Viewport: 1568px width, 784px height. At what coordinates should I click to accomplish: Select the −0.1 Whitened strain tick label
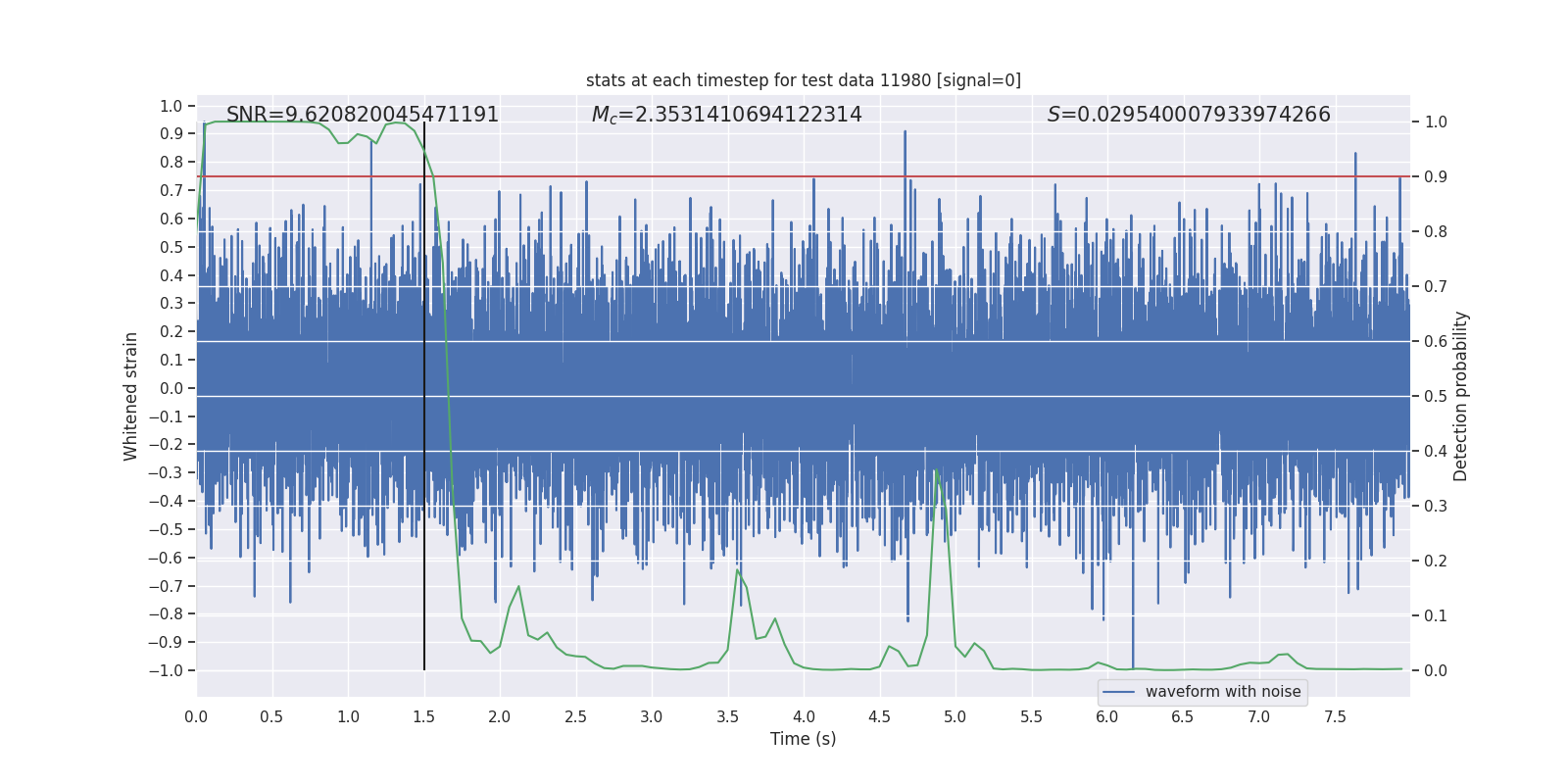click(166, 416)
